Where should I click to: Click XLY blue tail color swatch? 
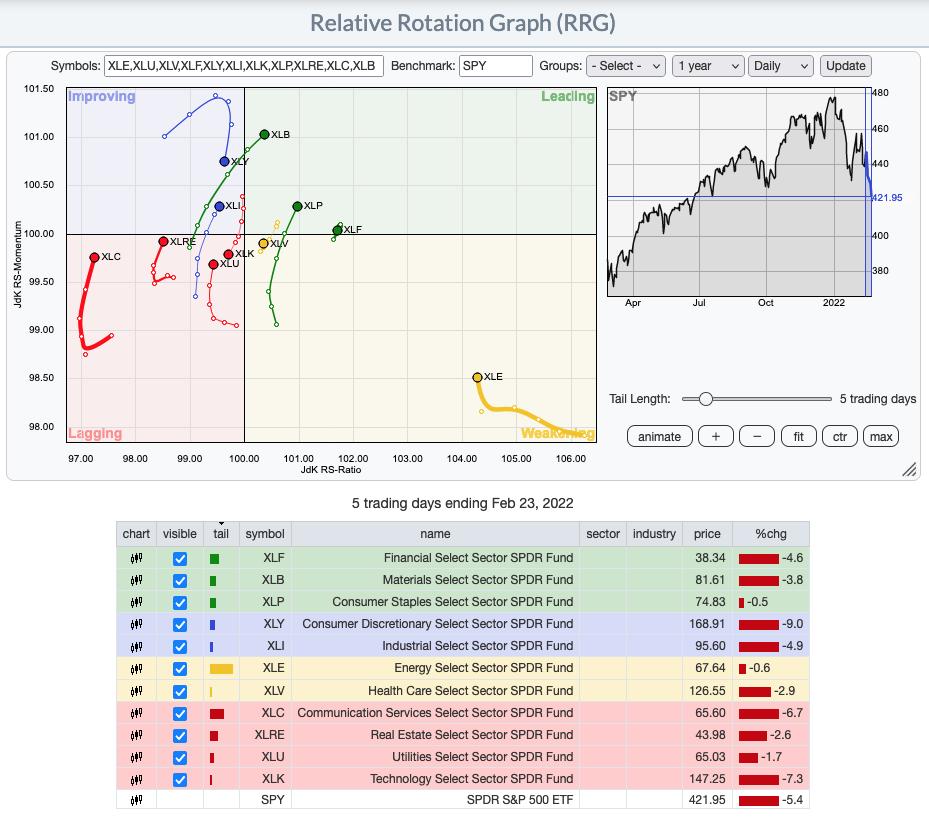213,624
